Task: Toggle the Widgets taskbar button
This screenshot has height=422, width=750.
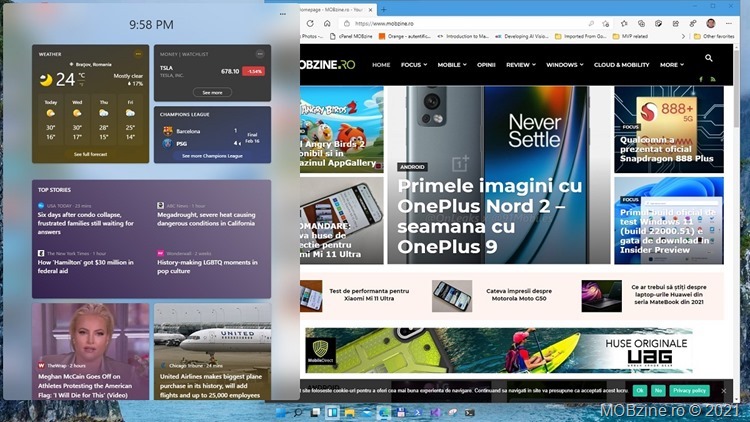Action: pos(332,412)
